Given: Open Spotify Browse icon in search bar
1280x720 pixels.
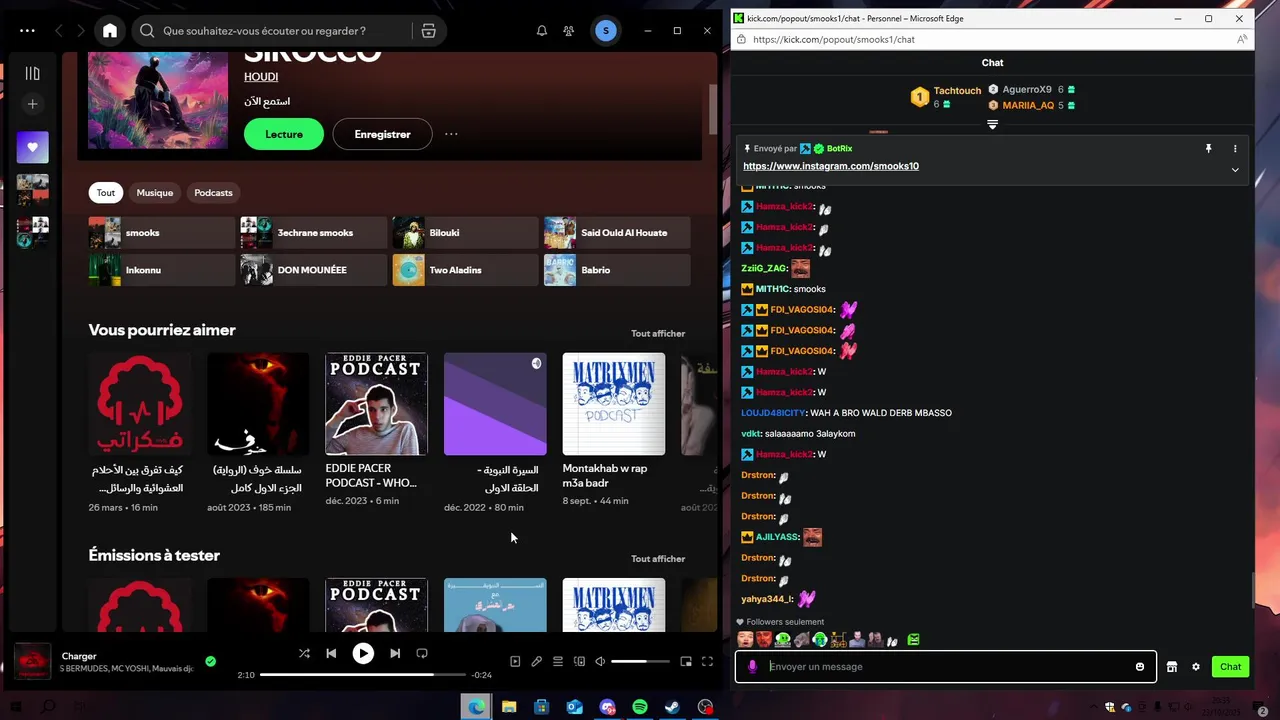Looking at the screenshot, I should click(429, 31).
